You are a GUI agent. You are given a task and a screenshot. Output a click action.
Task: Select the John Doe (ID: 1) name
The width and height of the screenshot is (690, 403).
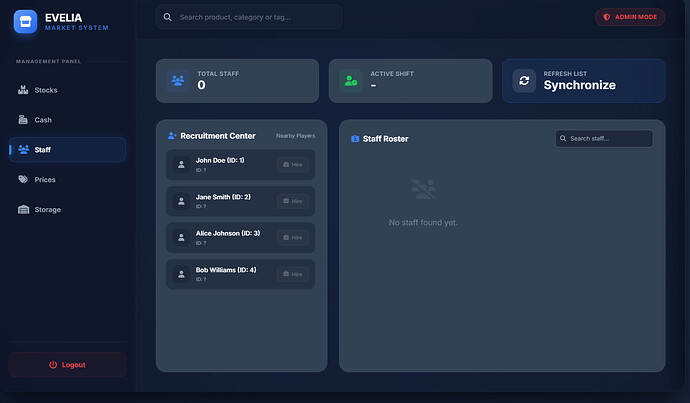tap(220, 160)
